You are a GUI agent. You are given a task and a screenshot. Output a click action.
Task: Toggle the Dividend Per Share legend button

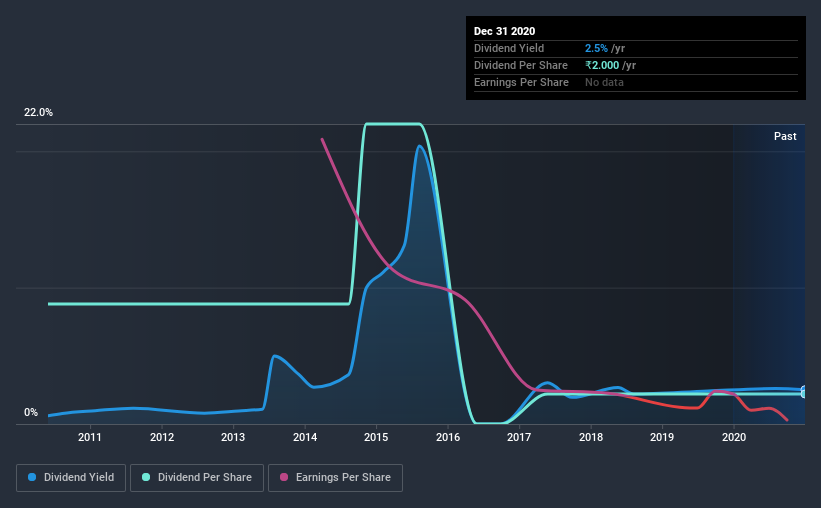197,478
